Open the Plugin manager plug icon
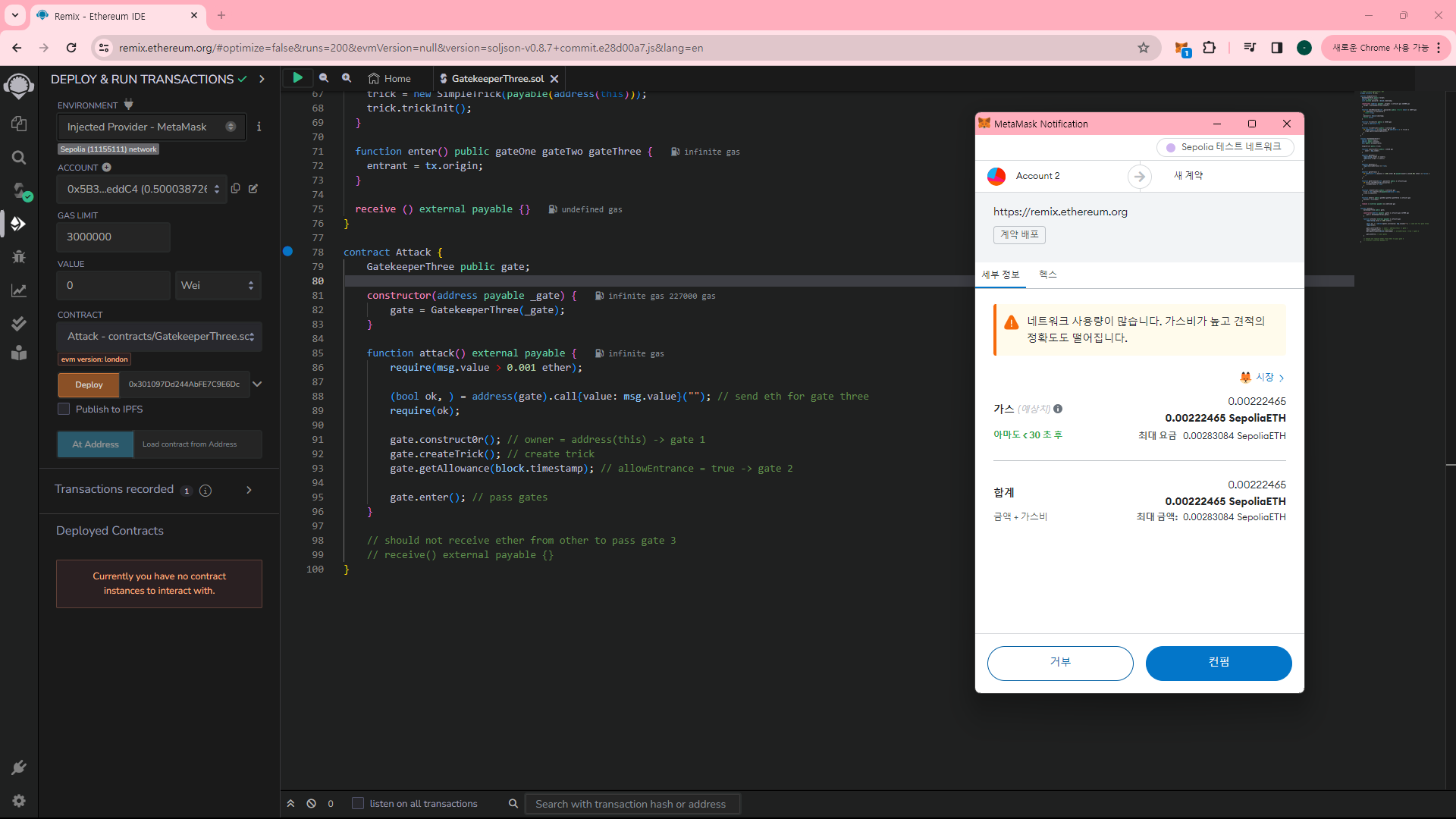This screenshot has height=819, width=1456. point(20,767)
